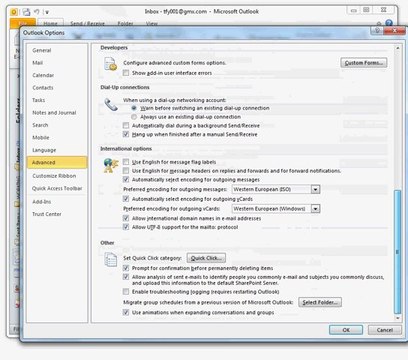Switch to the Send / Receive tab

(x=87, y=23)
